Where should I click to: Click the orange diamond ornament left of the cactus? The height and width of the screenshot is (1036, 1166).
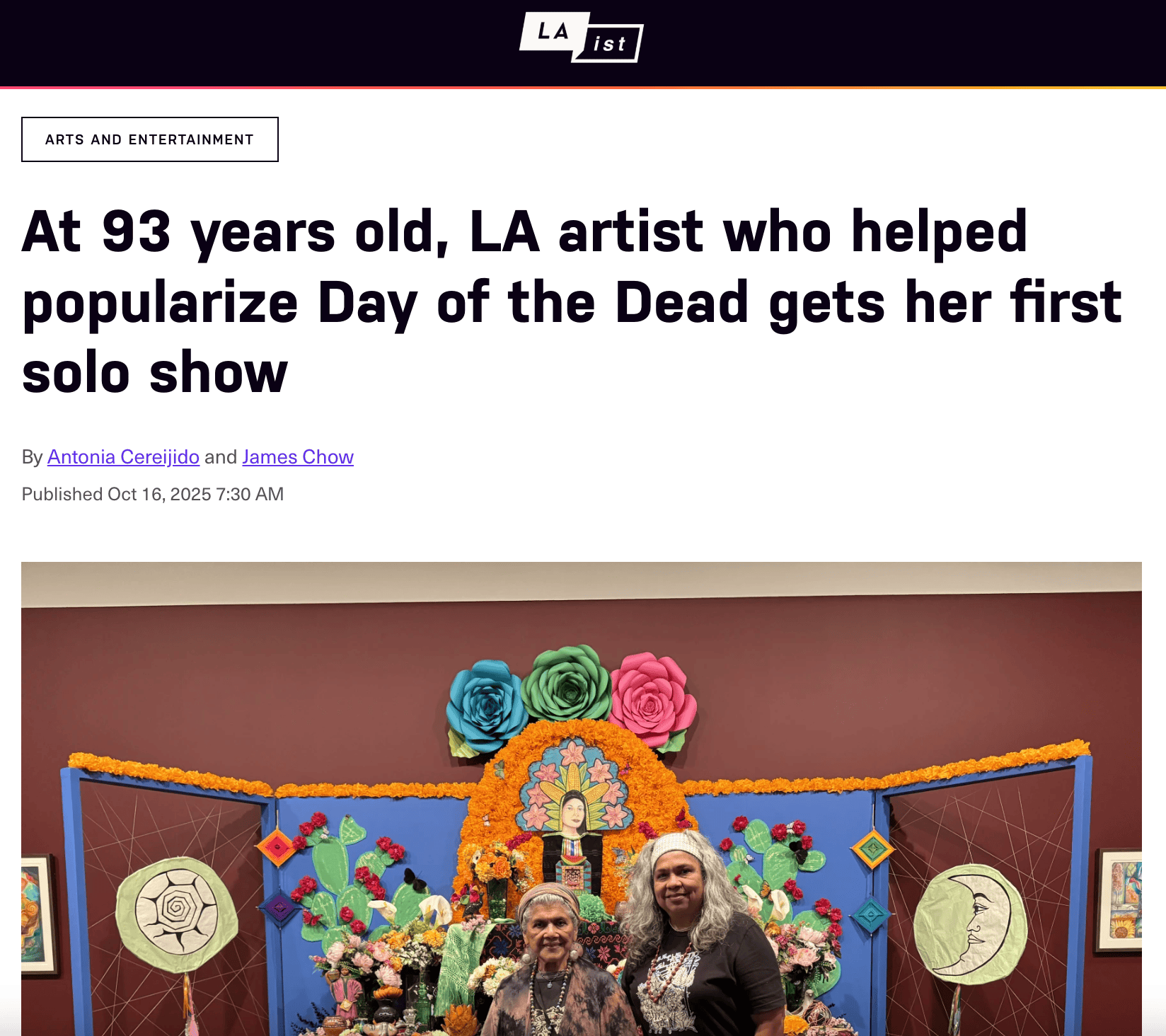(x=277, y=846)
